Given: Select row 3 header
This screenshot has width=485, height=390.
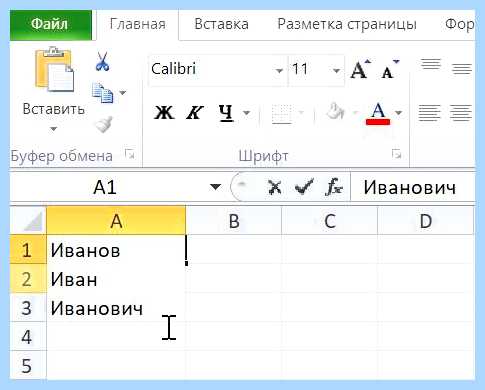Looking at the screenshot, I should coord(28,308).
